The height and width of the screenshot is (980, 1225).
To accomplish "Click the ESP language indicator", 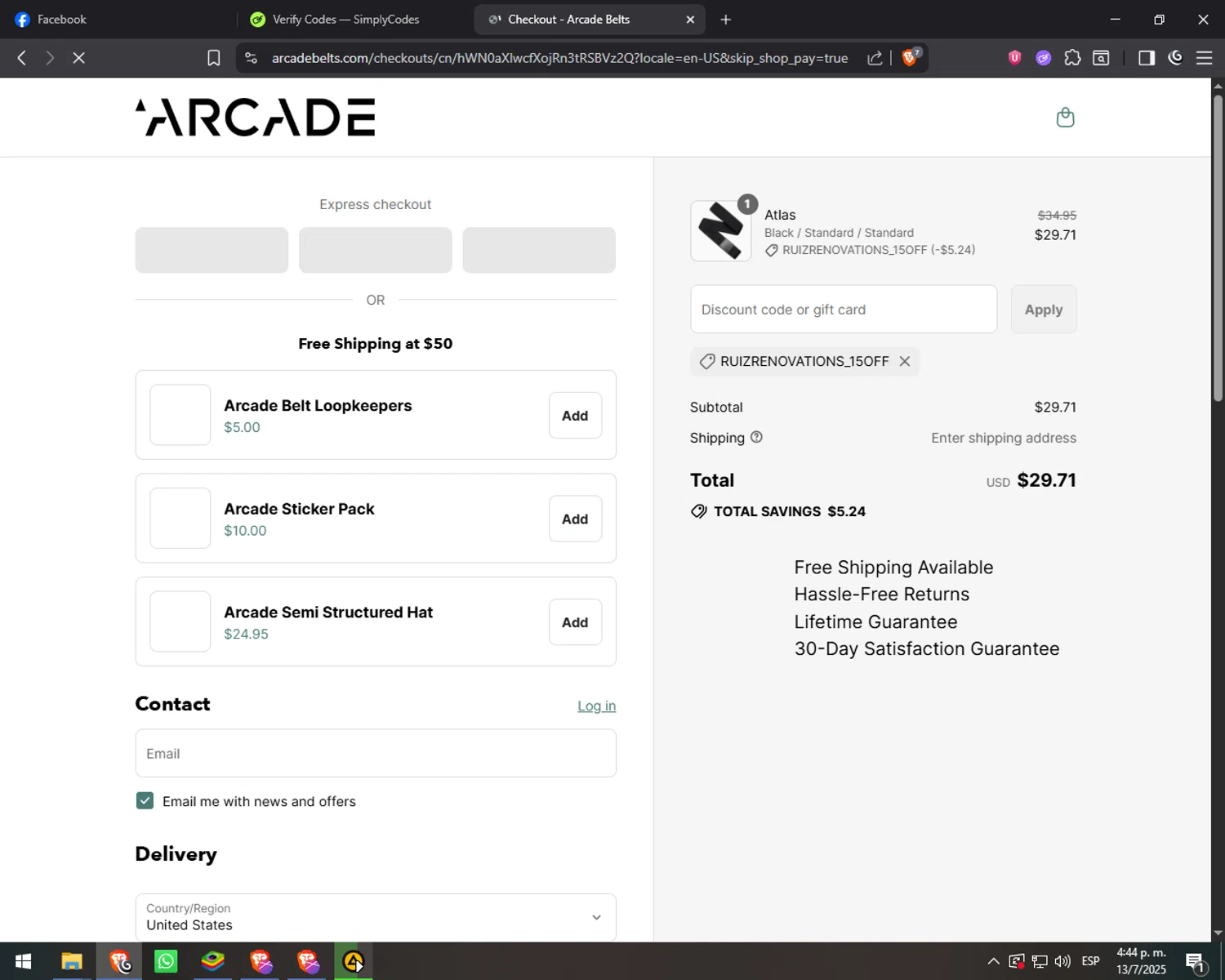I will coord(1090,961).
